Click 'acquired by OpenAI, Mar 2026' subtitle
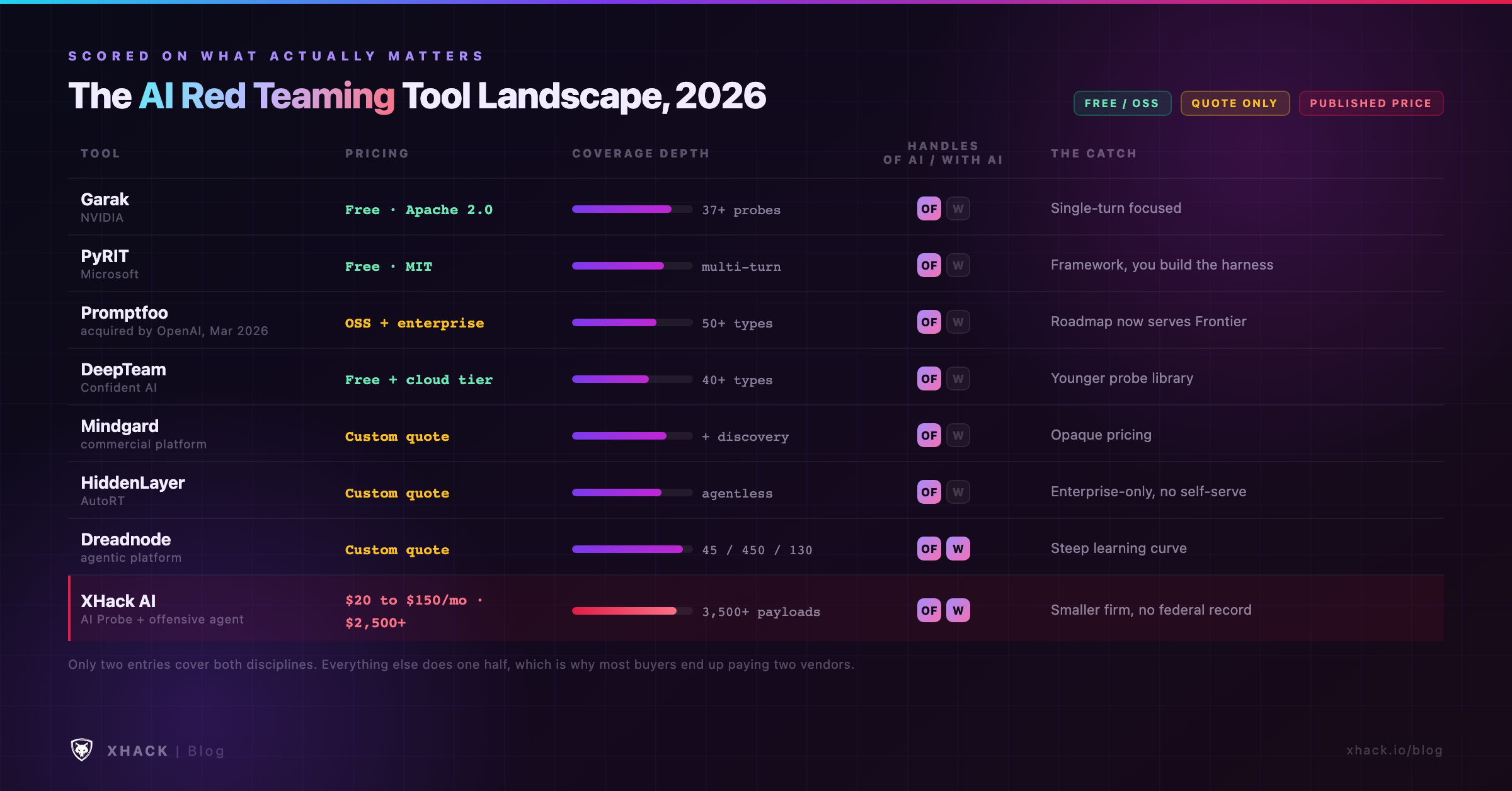 pyautogui.click(x=175, y=331)
